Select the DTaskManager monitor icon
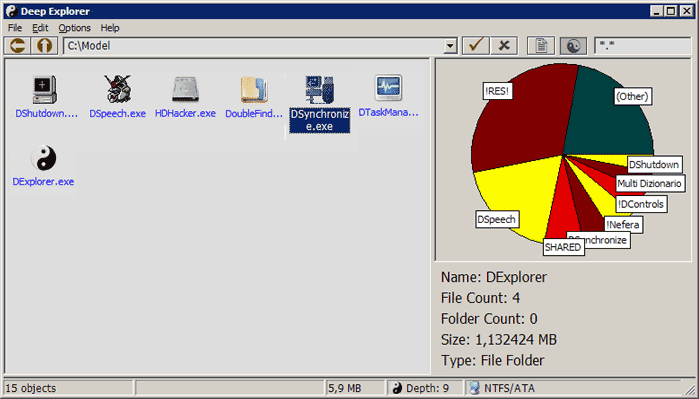 388,87
